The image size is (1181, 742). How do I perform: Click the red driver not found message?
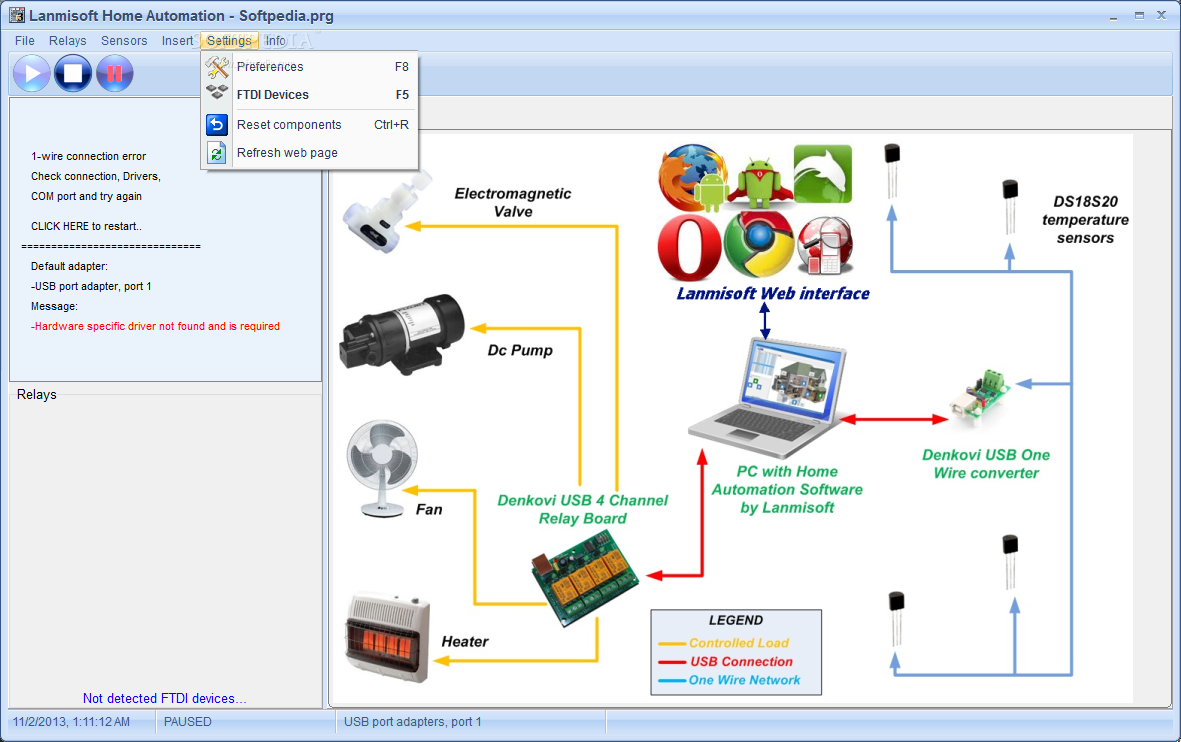coord(155,326)
